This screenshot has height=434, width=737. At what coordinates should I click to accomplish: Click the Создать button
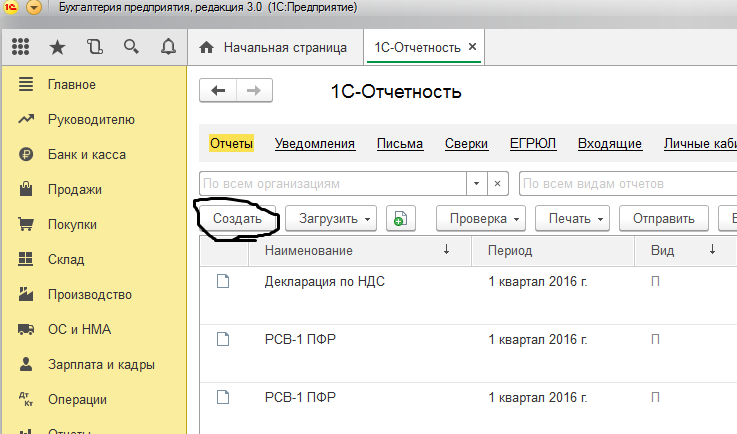tap(237, 219)
